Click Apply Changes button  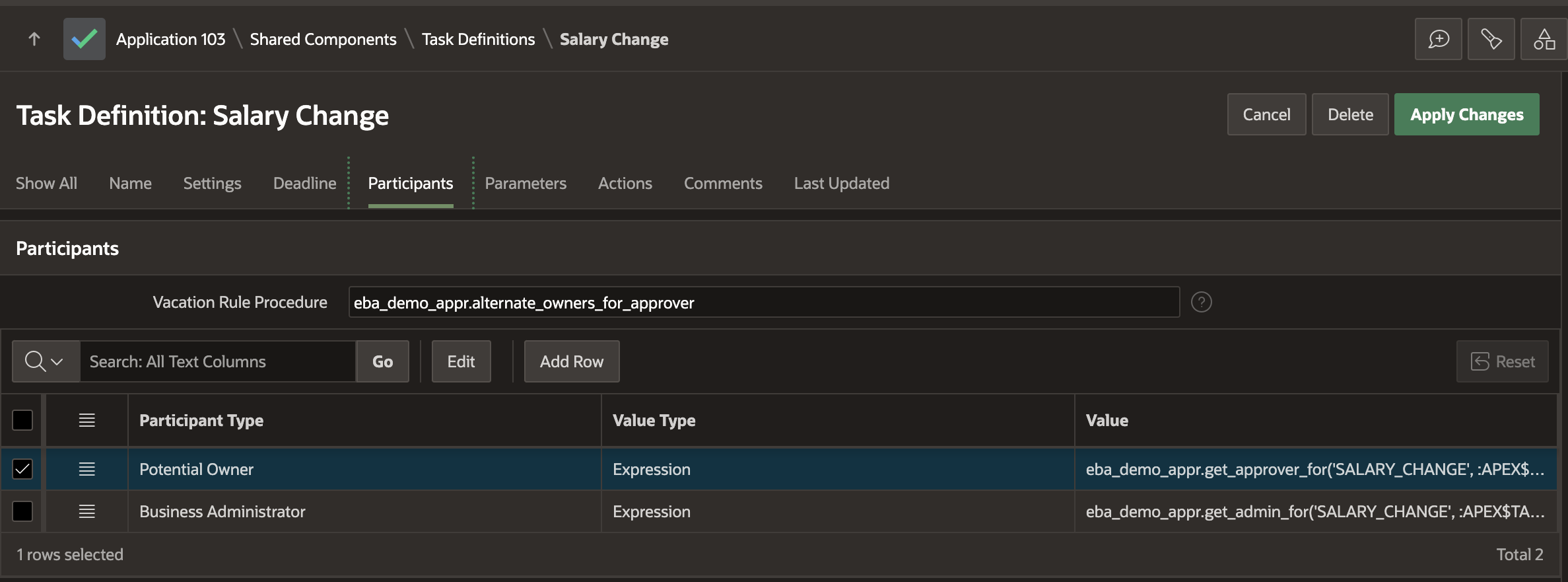pos(1466,114)
